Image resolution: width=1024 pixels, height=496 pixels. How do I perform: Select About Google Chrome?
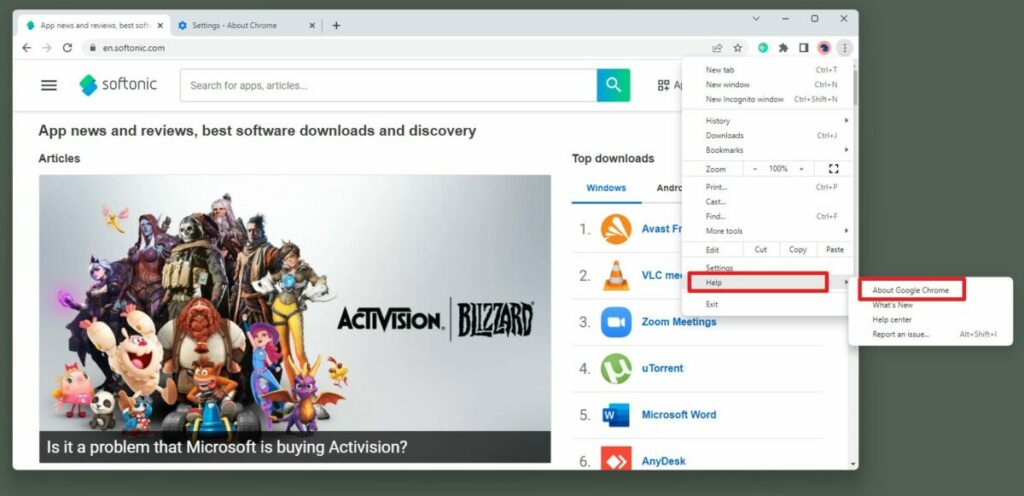coord(910,290)
